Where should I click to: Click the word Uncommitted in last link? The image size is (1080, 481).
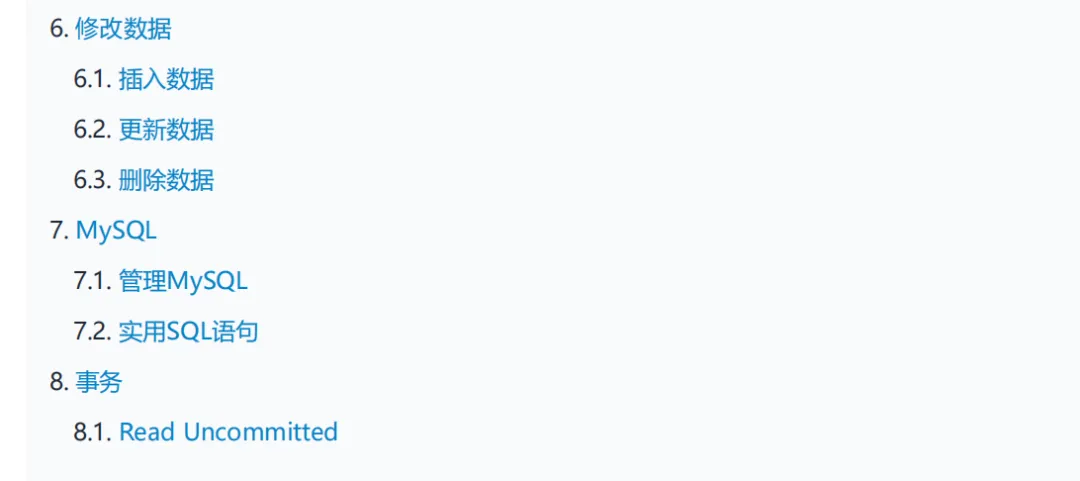coord(261,432)
